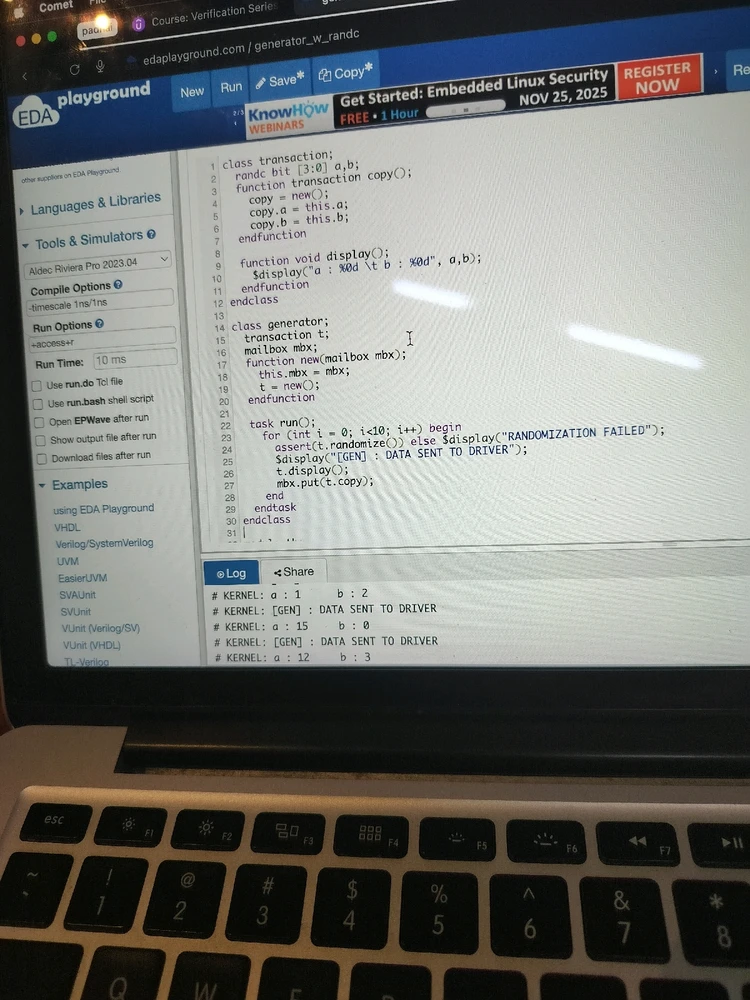This screenshot has width=750, height=1000.
Task: Click the Copy button
Action: click(x=345, y=73)
